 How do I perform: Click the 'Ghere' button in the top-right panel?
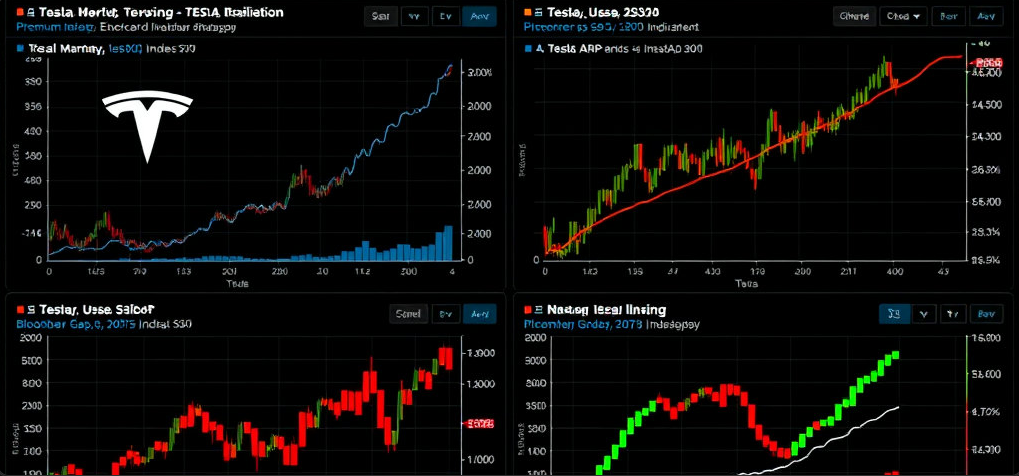(x=854, y=16)
